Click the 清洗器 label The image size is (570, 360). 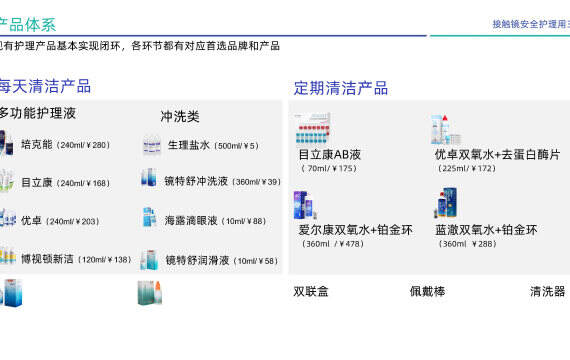pyautogui.click(x=547, y=291)
